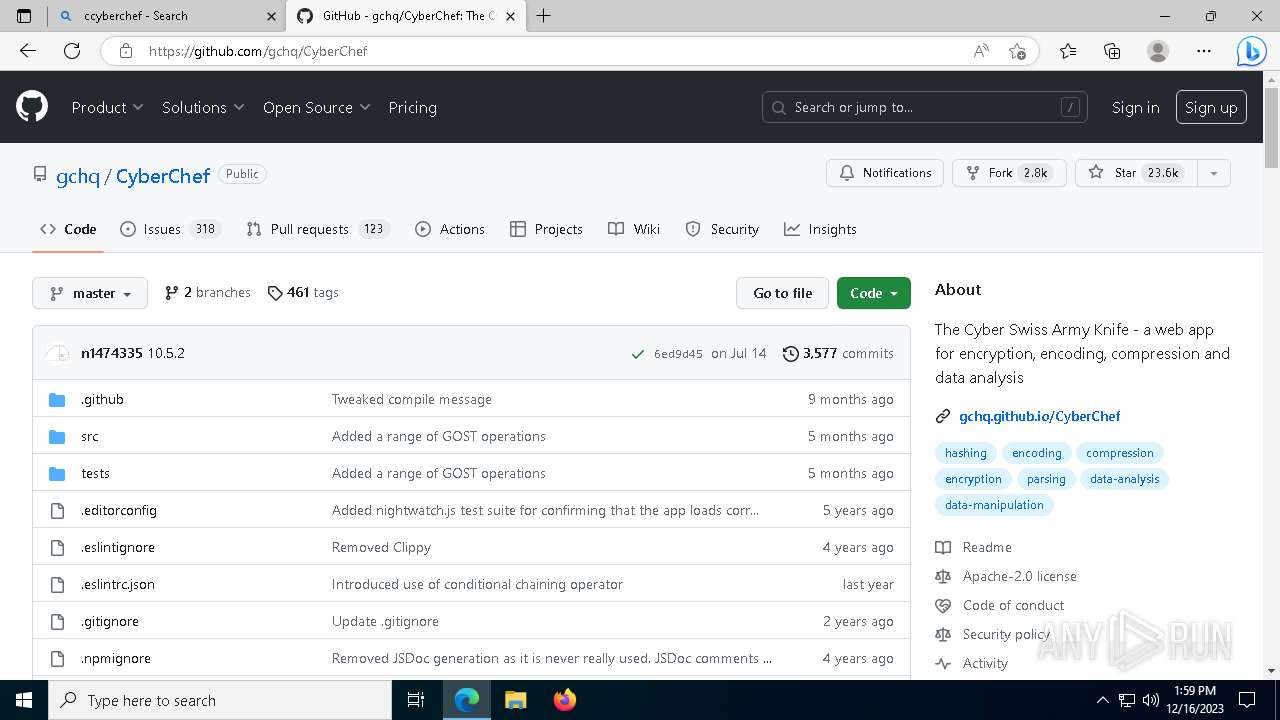Open notification center icon
Screen dimensions: 1280x720
1247,700
